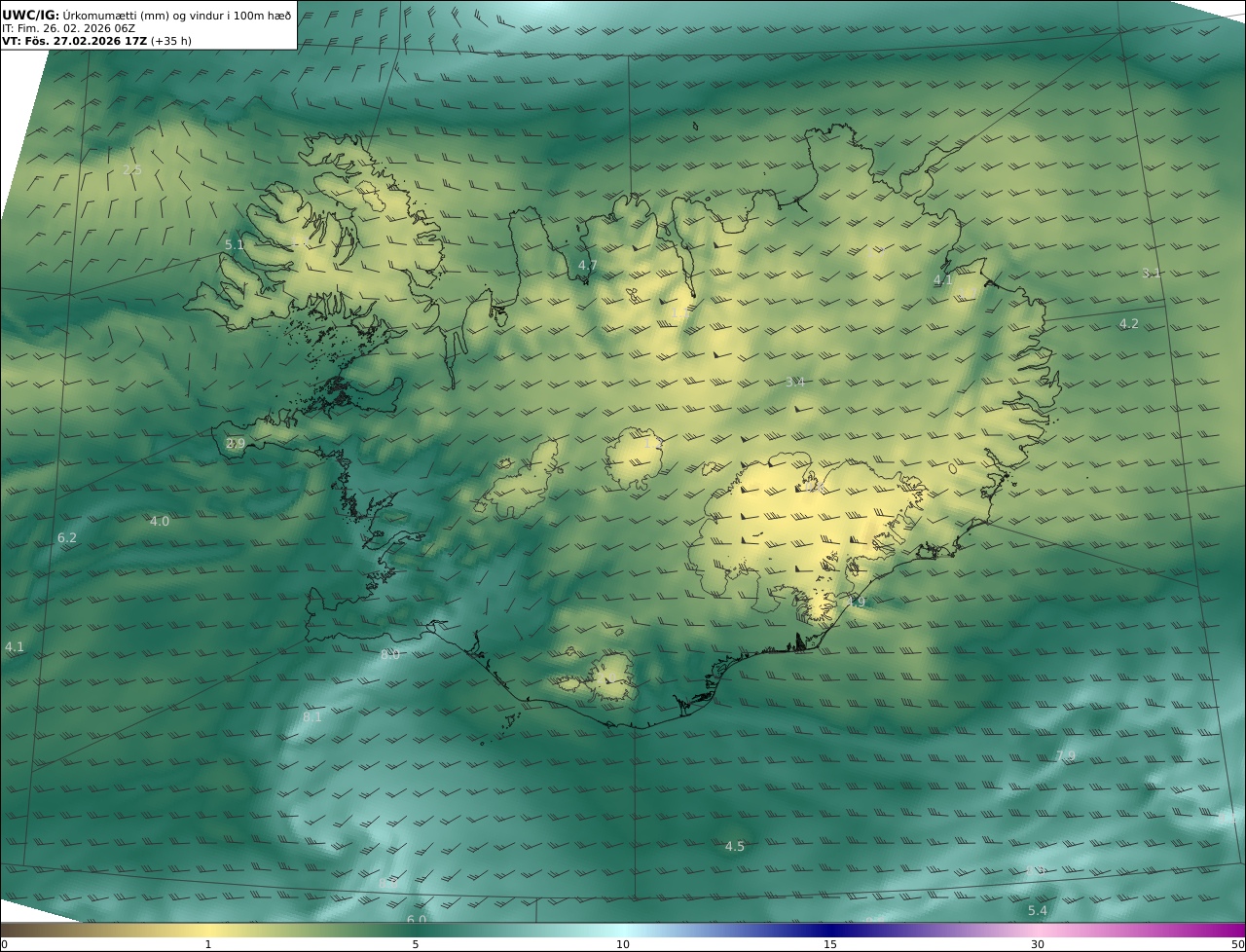Click the 'VT: Fös. 27.02.2026 17Z' valid time

coord(74,41)
